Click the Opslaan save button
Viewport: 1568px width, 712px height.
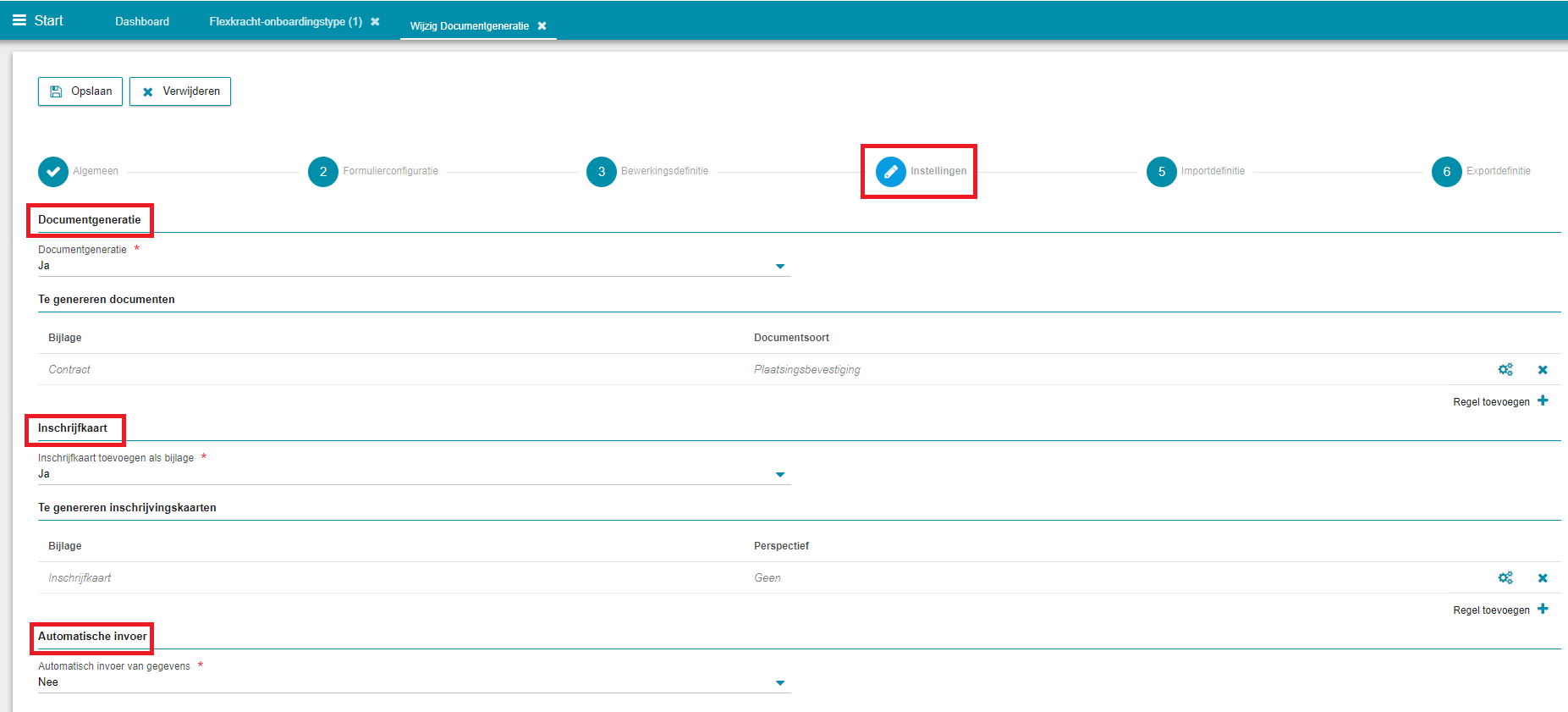coord(80,91)
